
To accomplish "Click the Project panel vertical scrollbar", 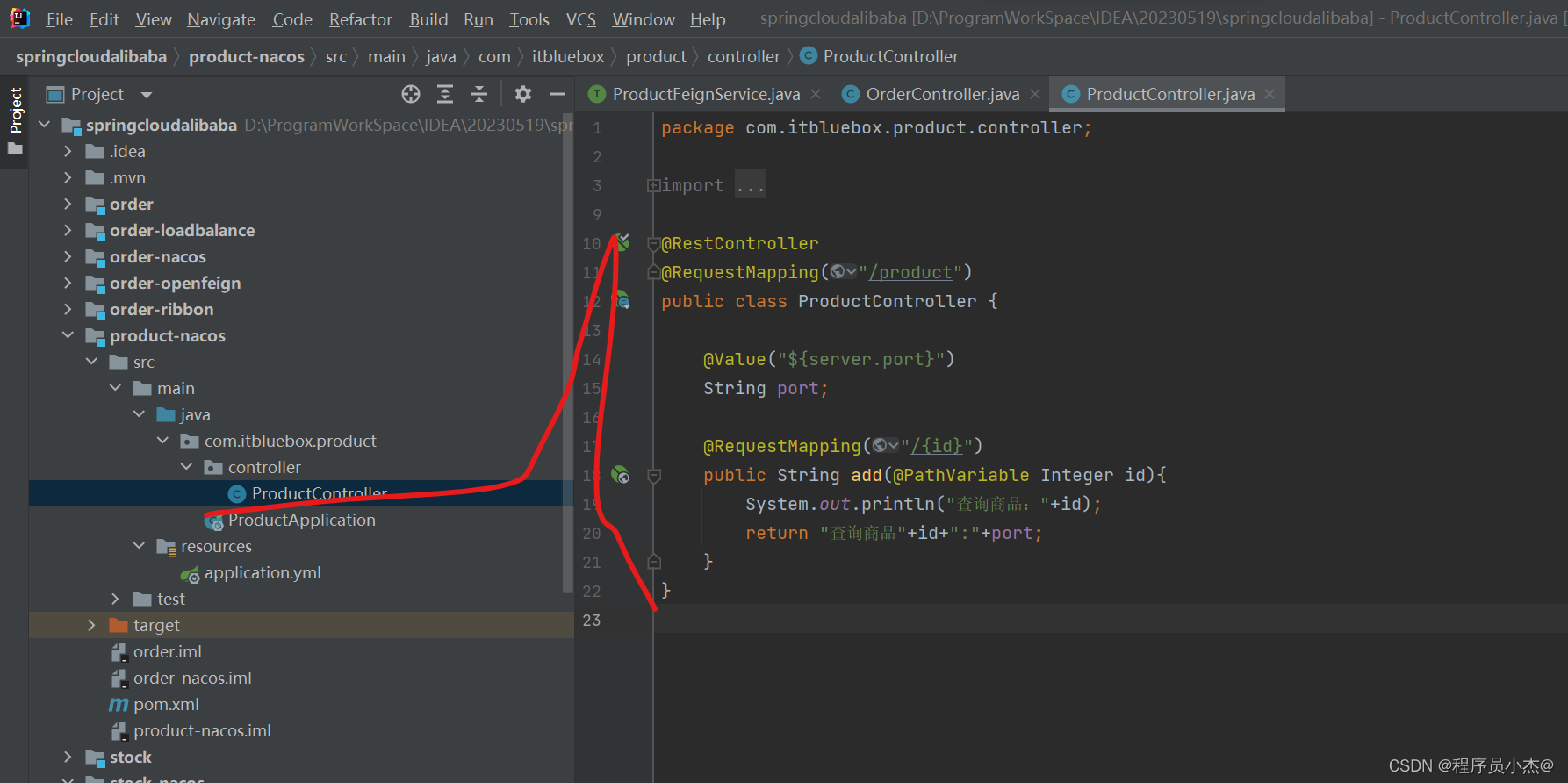I will 568,351.
